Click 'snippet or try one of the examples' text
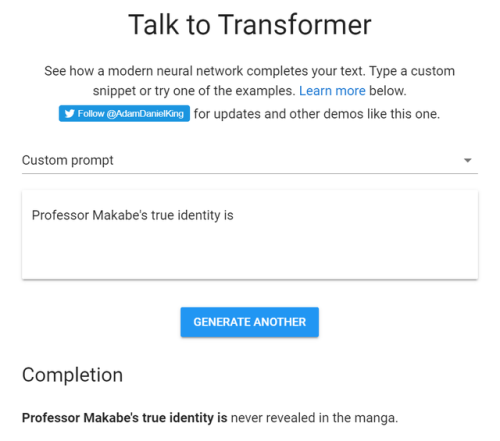The image size is (500, 441). pyautogui.click(x=194, y=91)
